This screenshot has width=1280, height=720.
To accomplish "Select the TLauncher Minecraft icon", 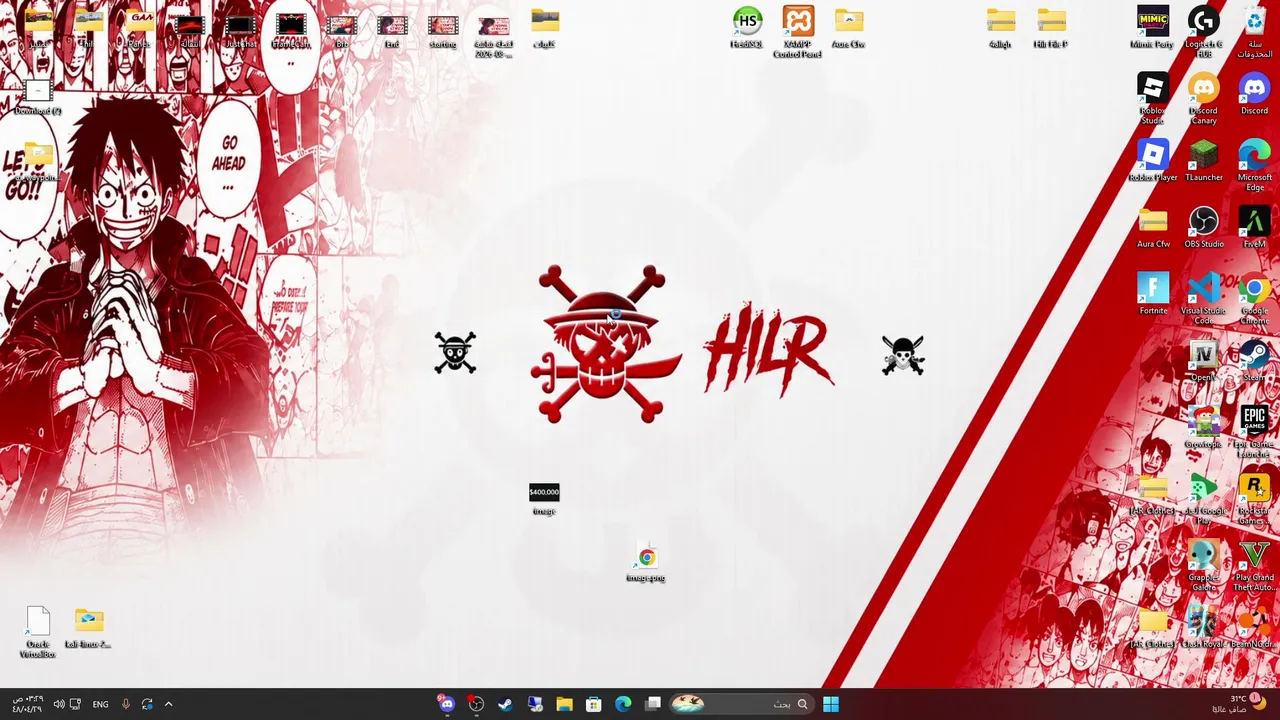I will (1203, 160).
